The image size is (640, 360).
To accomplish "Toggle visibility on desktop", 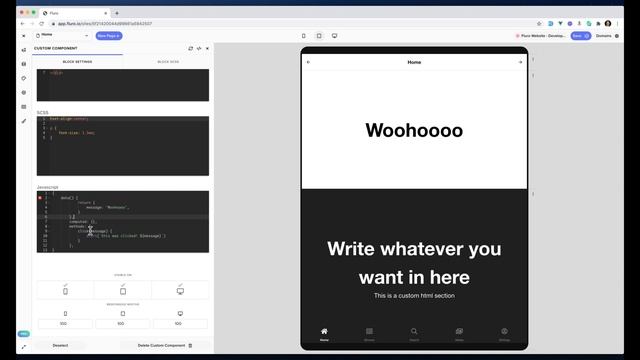I will pos(180,289).
